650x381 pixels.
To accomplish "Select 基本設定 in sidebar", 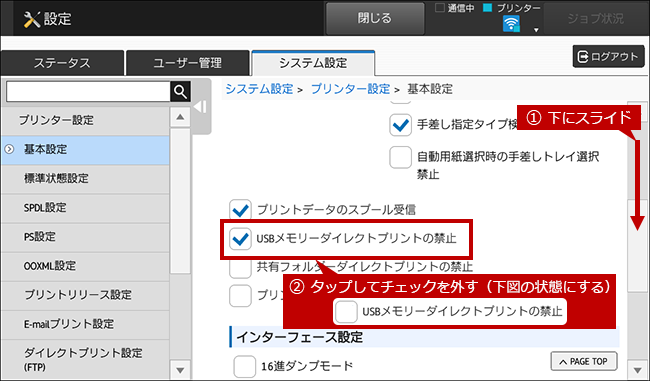I will tap(85, 149).
